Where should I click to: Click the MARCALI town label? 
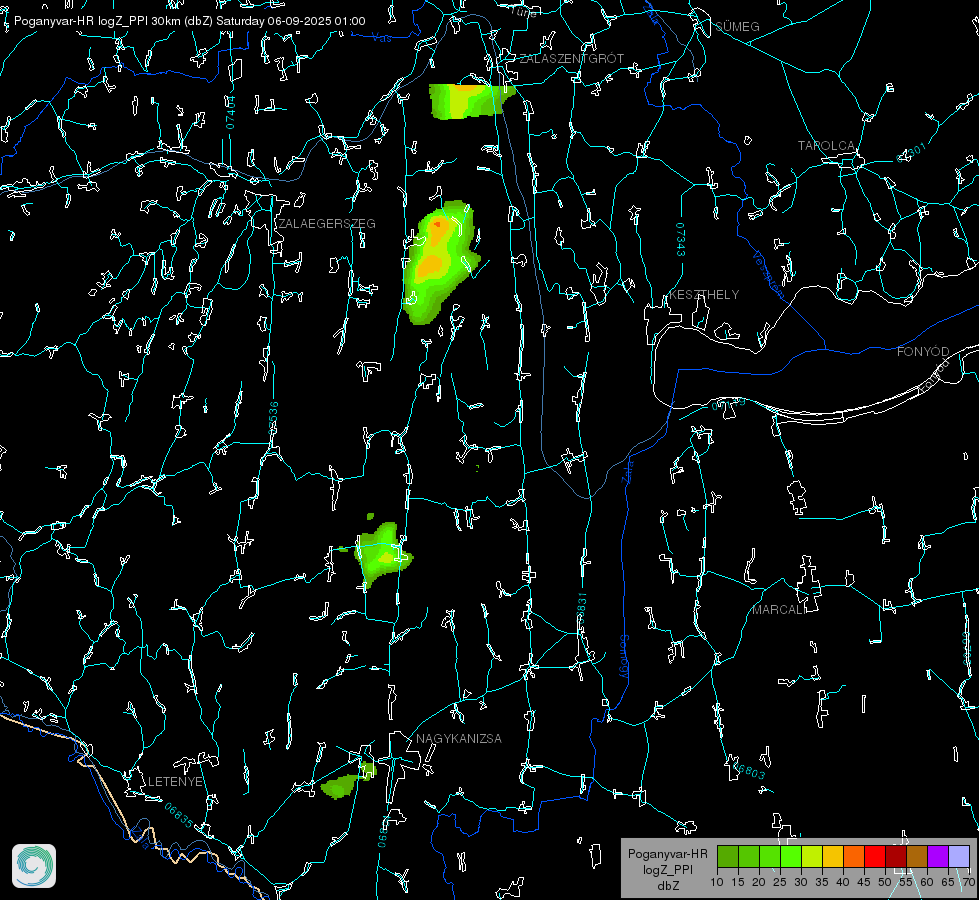point(780,610)
